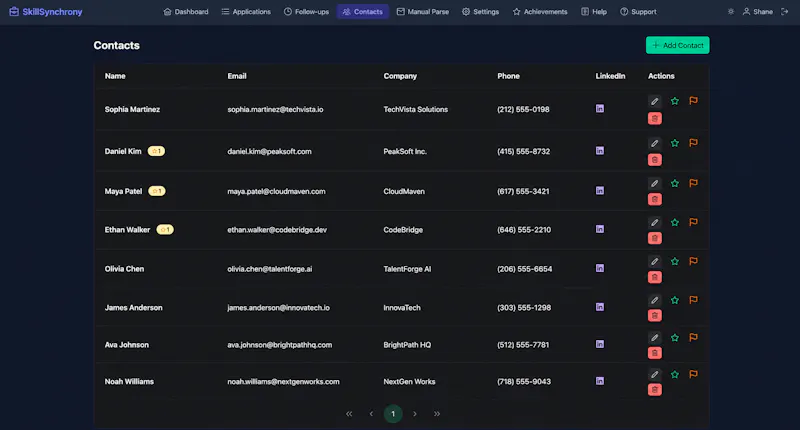The width and height of the screenshot is (800, 430).
Task: Go to next page of contacts
Action: click(415, 414)
